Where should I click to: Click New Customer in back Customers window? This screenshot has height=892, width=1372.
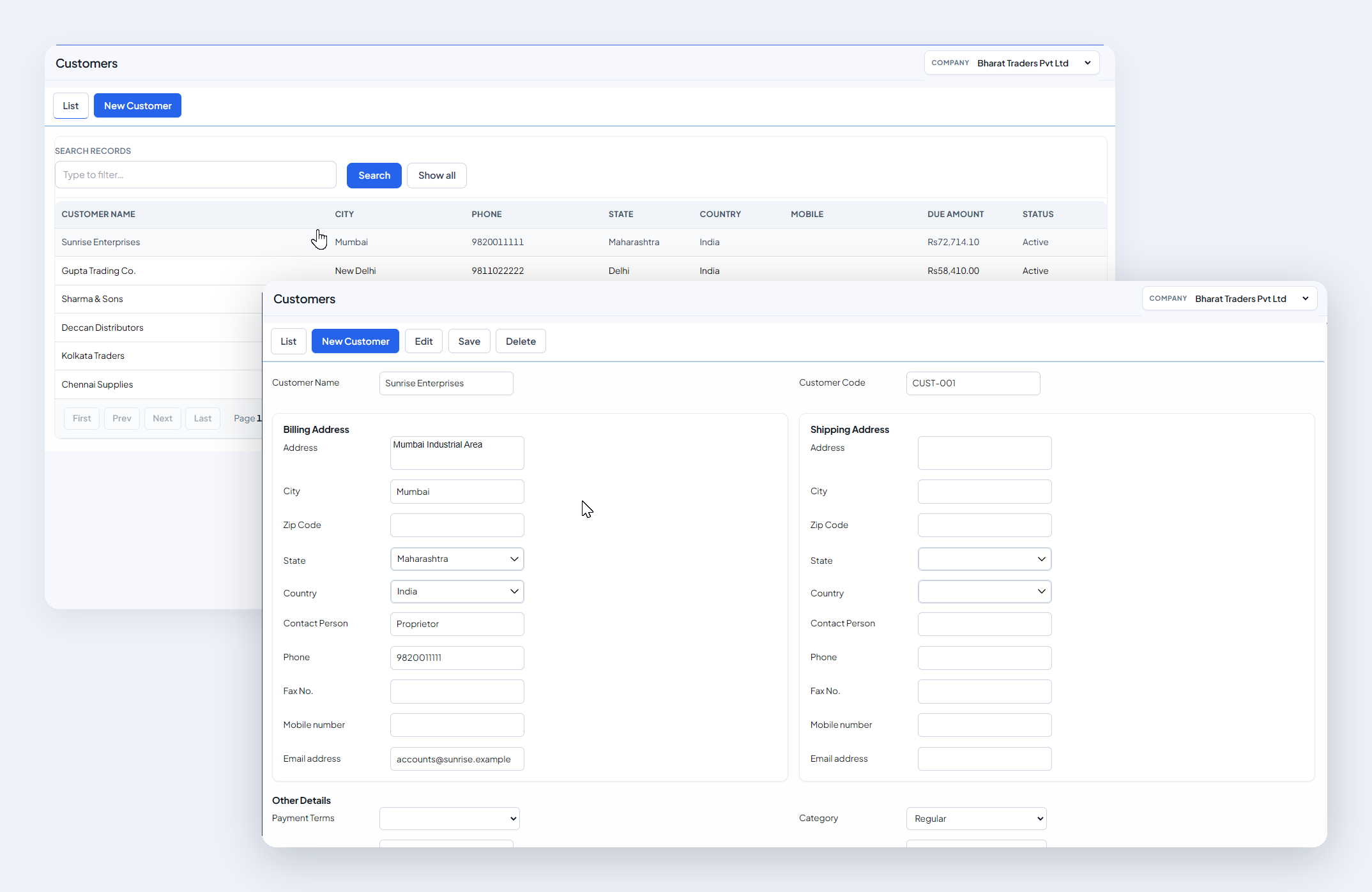[138, 106]
